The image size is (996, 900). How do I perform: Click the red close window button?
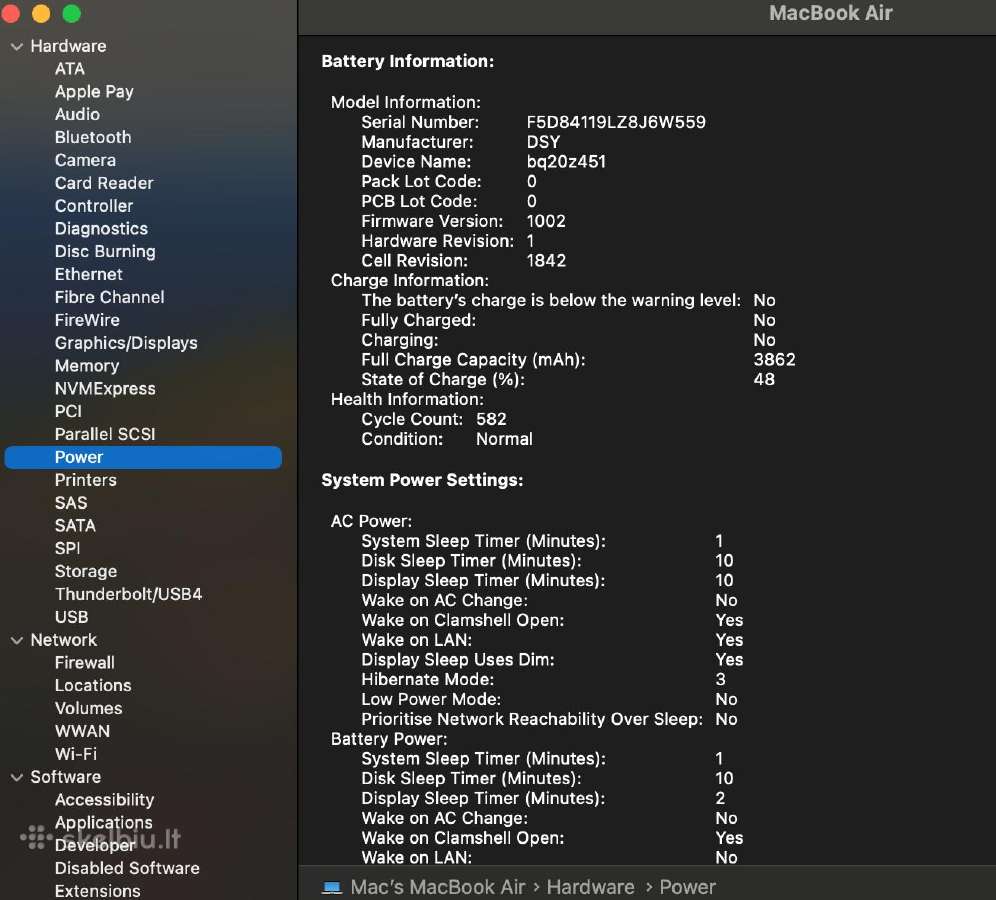[9, 13]
